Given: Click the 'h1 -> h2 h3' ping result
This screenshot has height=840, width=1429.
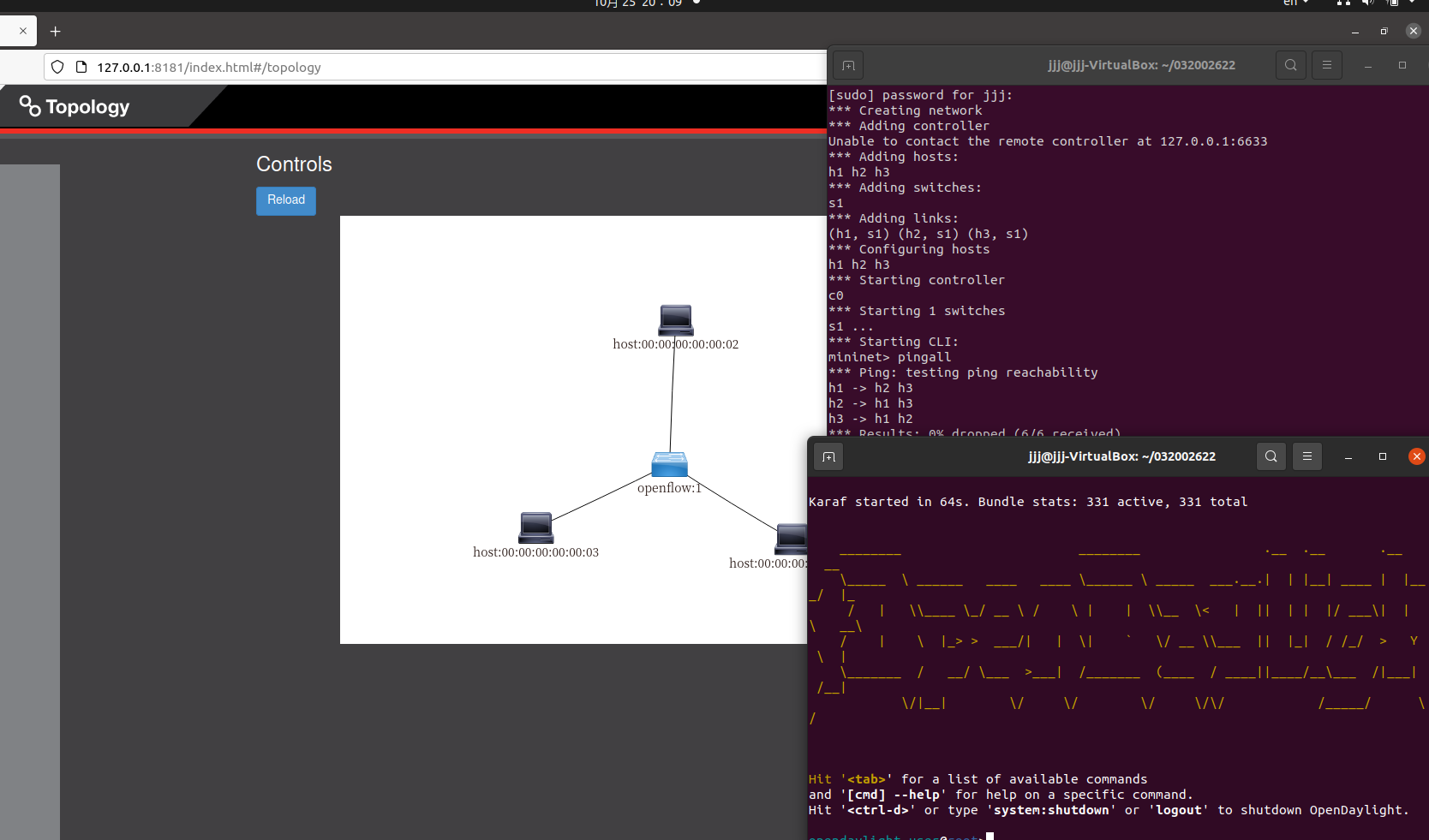Looking at the screenshot, I should [870, 388].
